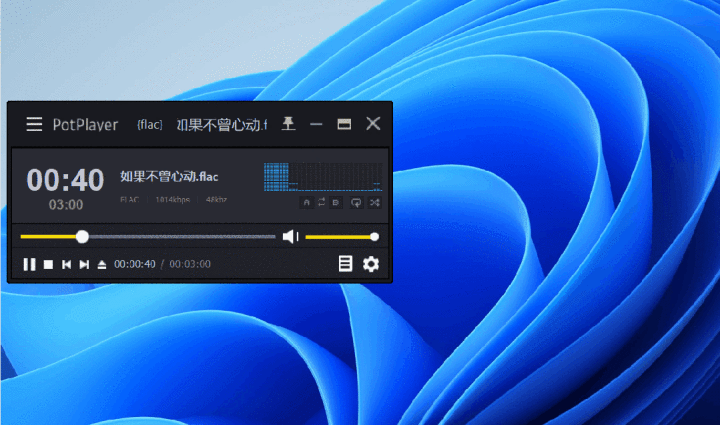Click the large 00:40 elapsed time display

coord(66,180)
